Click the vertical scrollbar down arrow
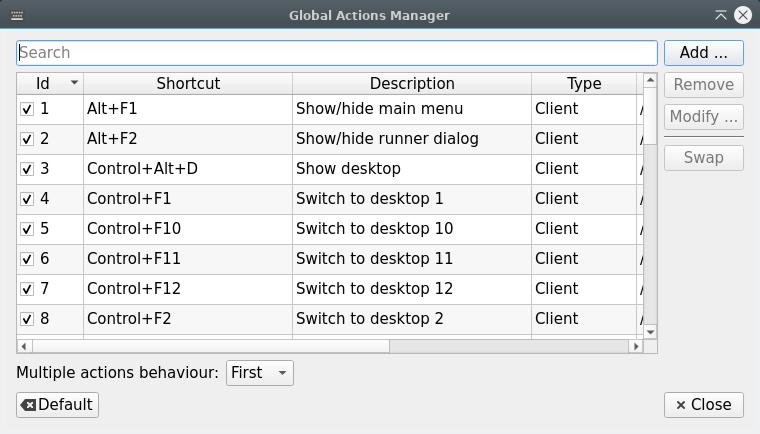 coord(650,332)
